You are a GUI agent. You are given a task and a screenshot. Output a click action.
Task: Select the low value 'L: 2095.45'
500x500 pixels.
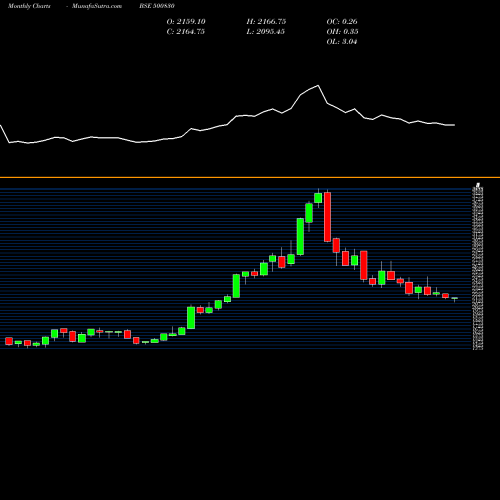[x=266, y=32]
